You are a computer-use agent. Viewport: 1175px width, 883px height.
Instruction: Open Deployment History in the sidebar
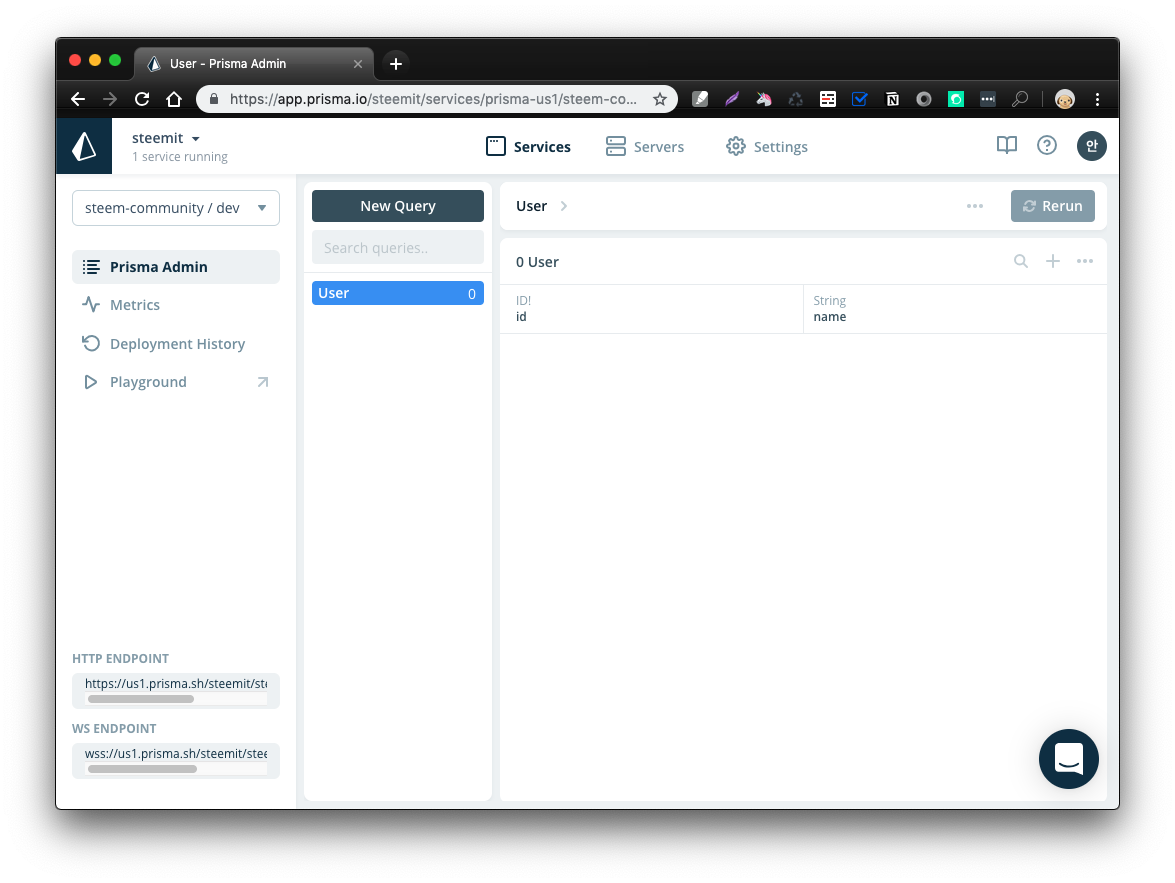tap(176, 344)
